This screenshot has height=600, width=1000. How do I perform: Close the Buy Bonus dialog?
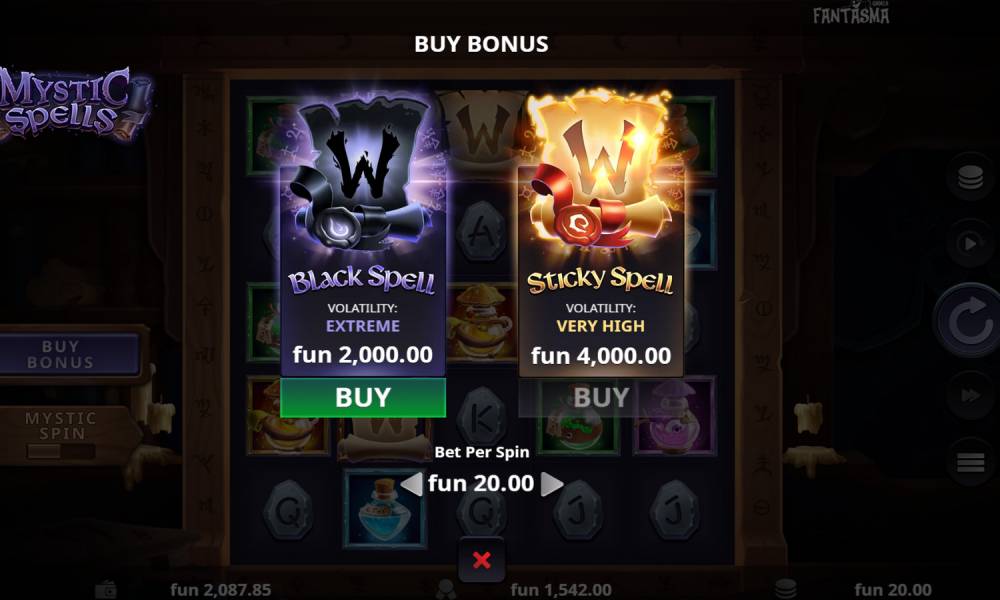point(482,560)
